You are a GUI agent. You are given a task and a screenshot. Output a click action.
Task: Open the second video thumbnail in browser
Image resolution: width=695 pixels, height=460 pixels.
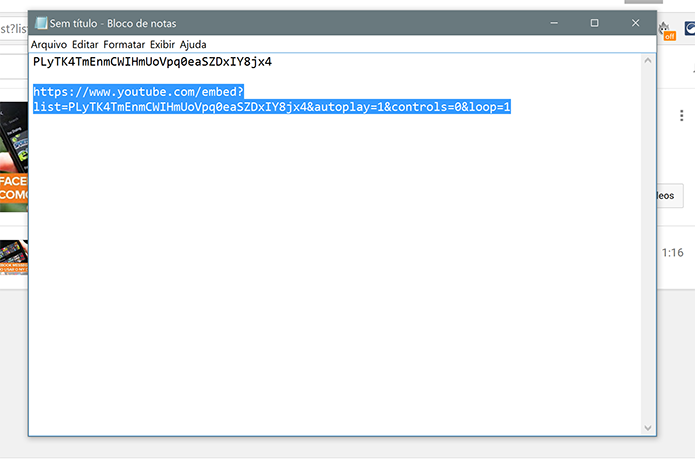[x=14, y=257]
